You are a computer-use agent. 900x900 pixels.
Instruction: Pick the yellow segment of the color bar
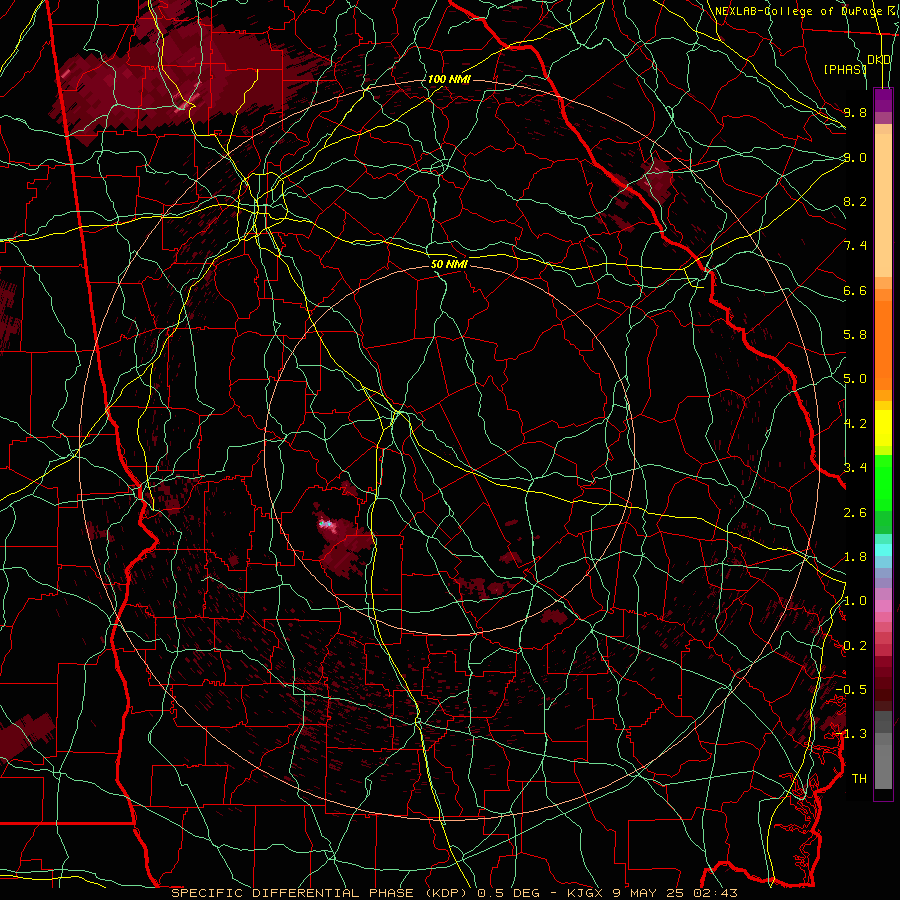coord(883,428)
